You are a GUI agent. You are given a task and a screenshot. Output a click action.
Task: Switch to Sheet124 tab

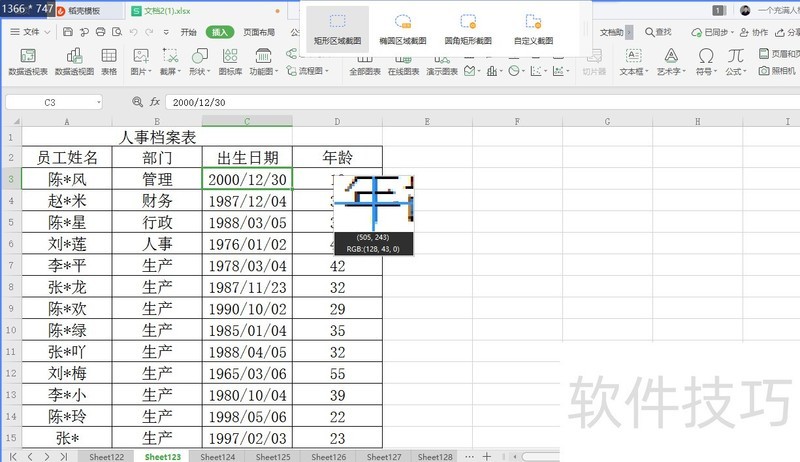(217, 456)
